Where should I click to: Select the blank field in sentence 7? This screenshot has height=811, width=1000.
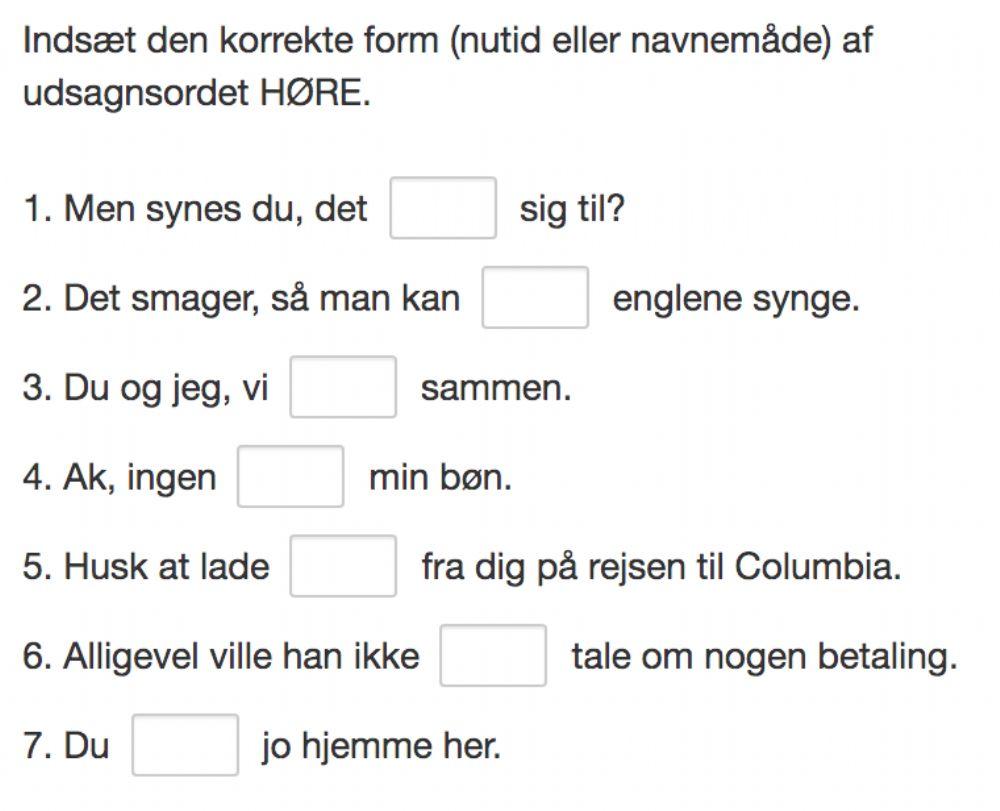185,745
